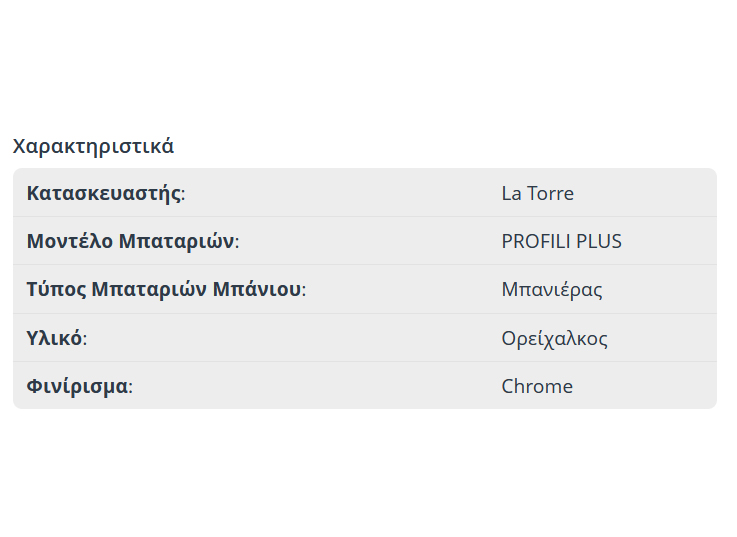
Task: Select the Μπανιέρας value
Action: pyautogui.click(x=552, y=290)
